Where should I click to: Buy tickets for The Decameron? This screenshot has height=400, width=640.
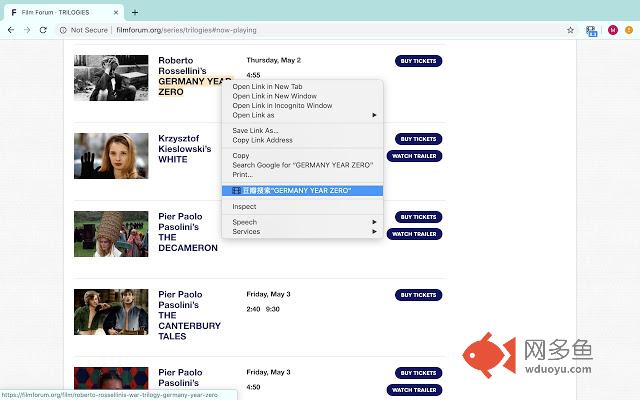(418, 217)
